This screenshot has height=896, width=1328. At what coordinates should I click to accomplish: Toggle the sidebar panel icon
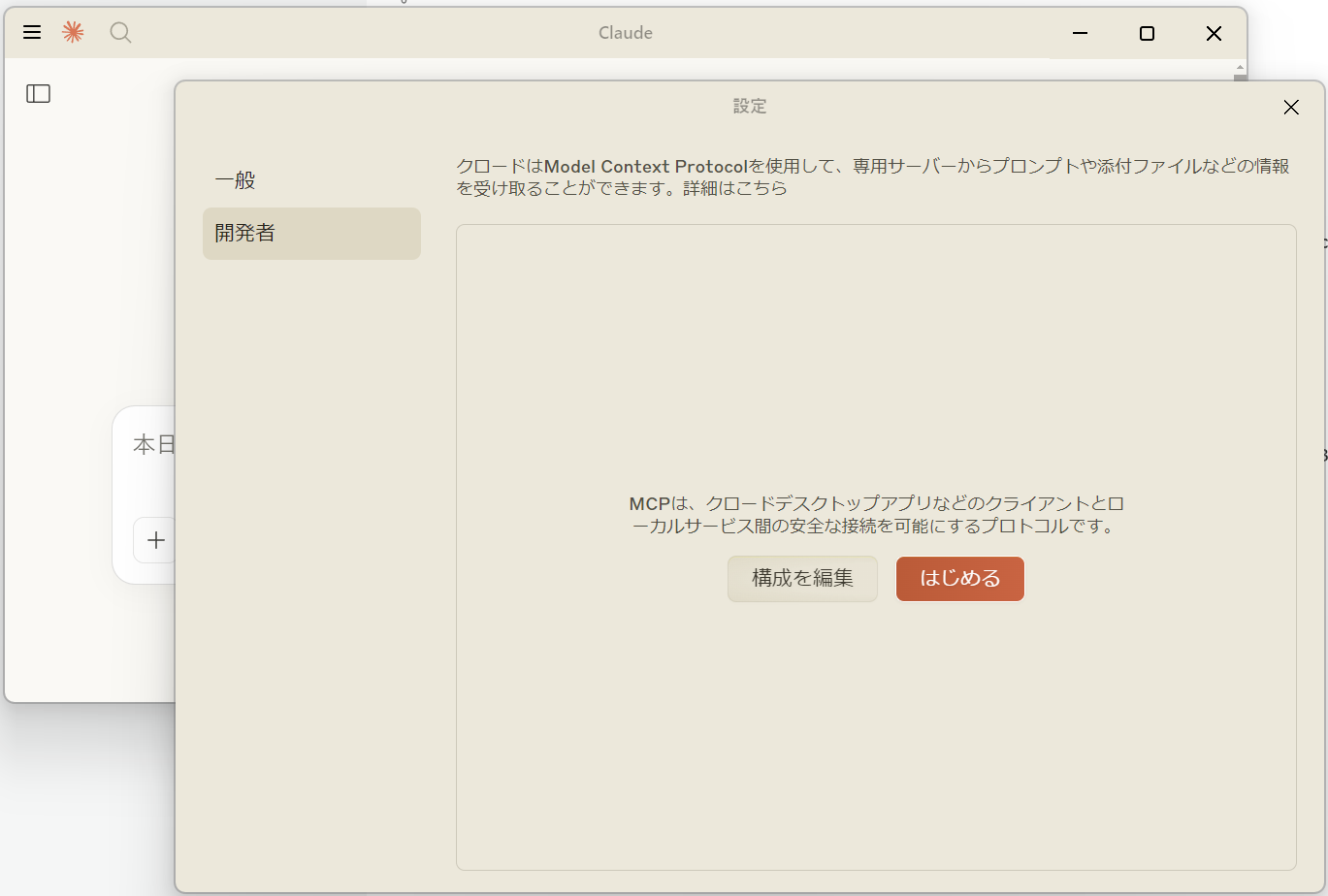pyautogui.click(x=39, y=93)
